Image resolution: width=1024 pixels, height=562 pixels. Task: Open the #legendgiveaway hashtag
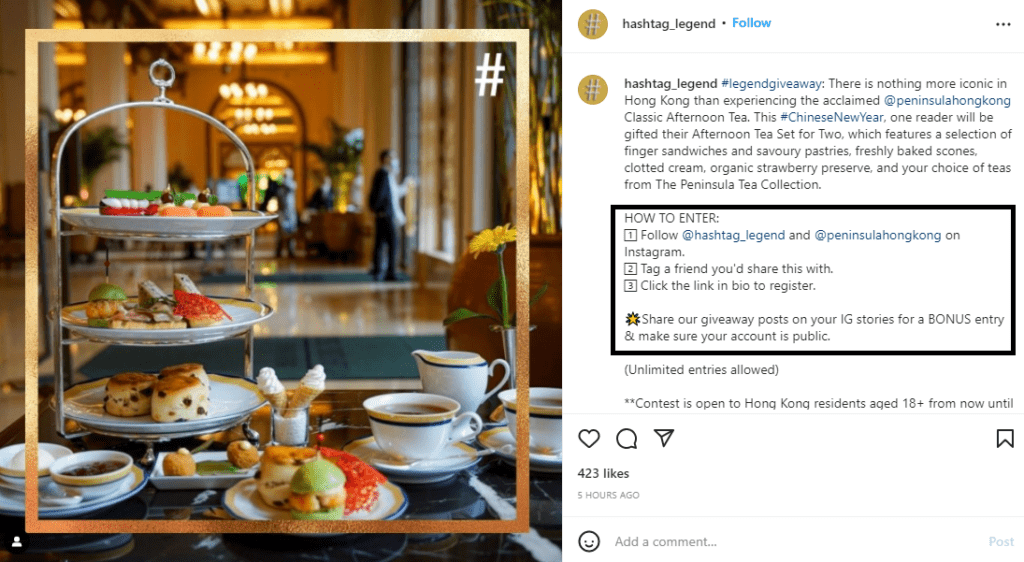(771, 84)
